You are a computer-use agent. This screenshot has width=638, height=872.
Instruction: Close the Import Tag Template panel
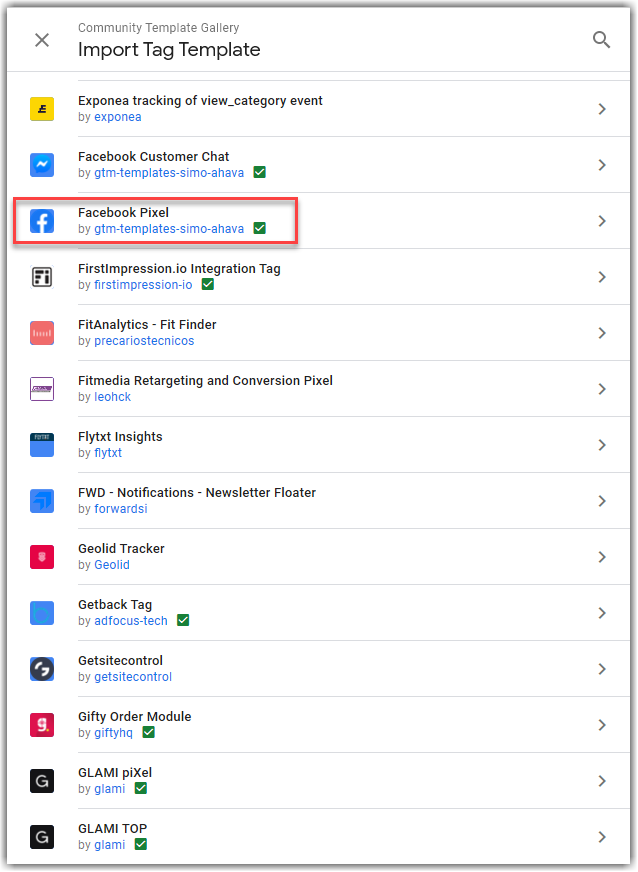(42, 40)
